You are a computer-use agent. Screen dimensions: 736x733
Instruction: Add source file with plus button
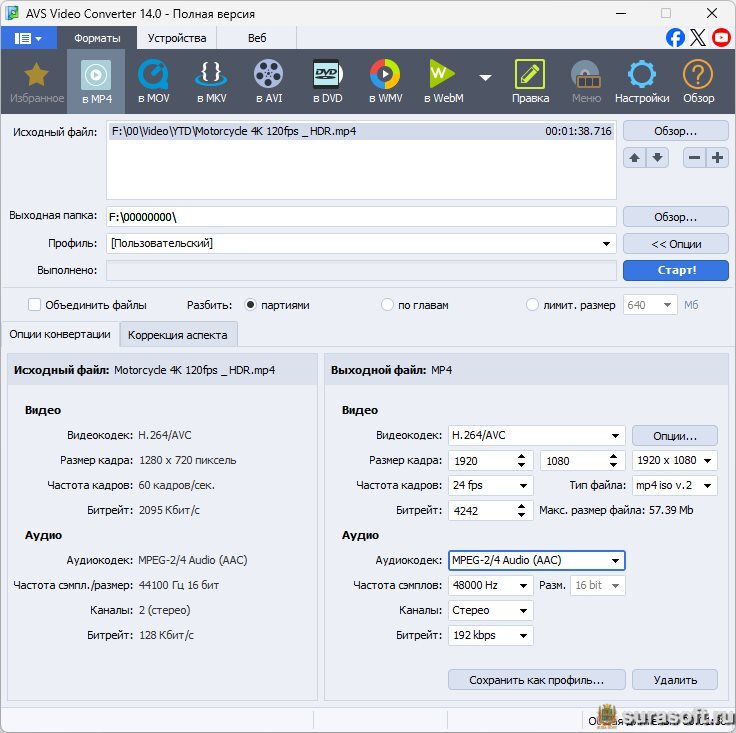coord(717,158)
